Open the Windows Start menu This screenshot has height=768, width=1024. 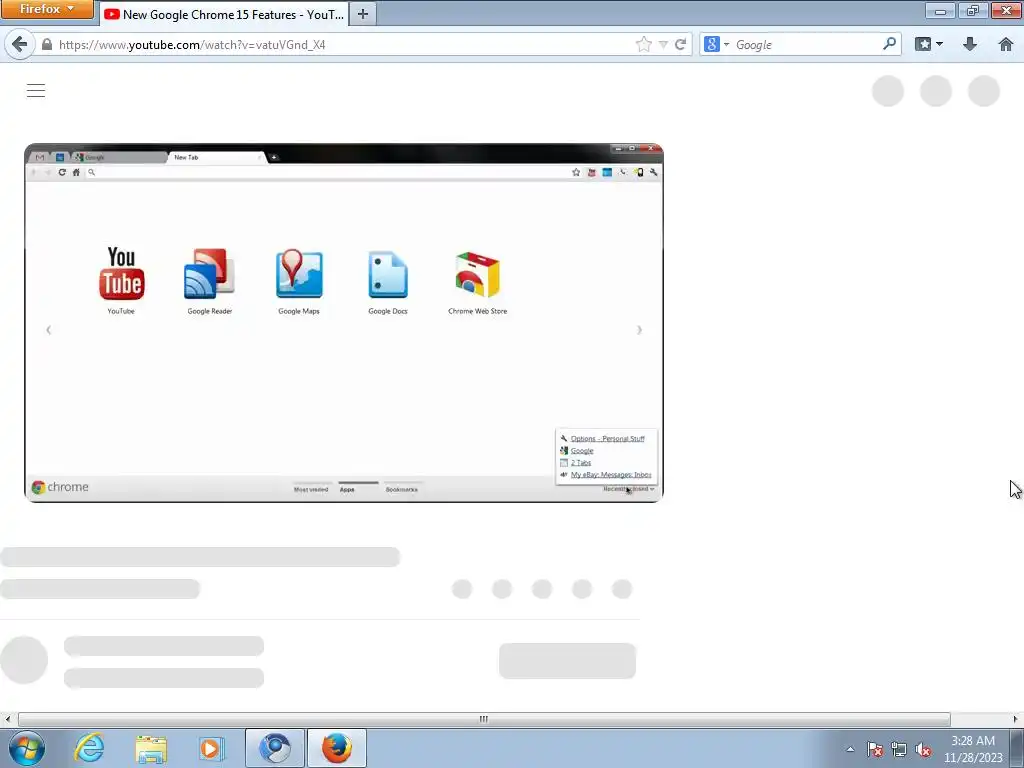[27, 748]
